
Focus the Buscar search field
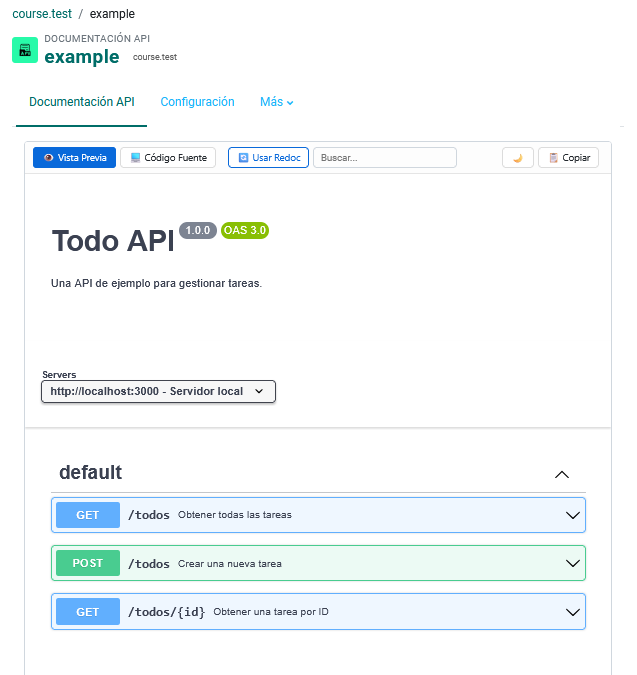(x=385, y=158)
